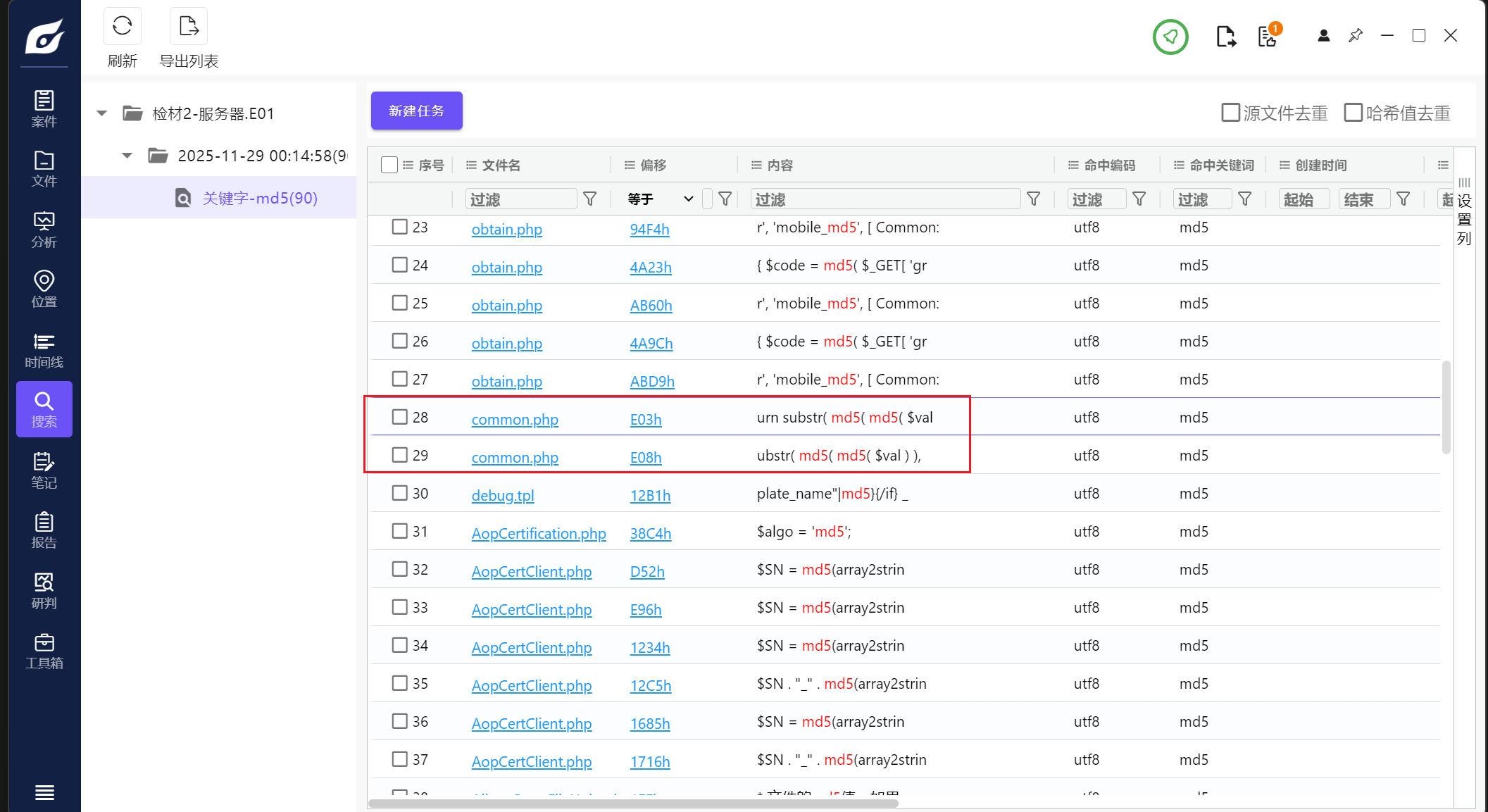Viewport: 1488px width, 812px height.
Task: Click the filter funnel for 偏移 column
Action: (x=725, y=199)
